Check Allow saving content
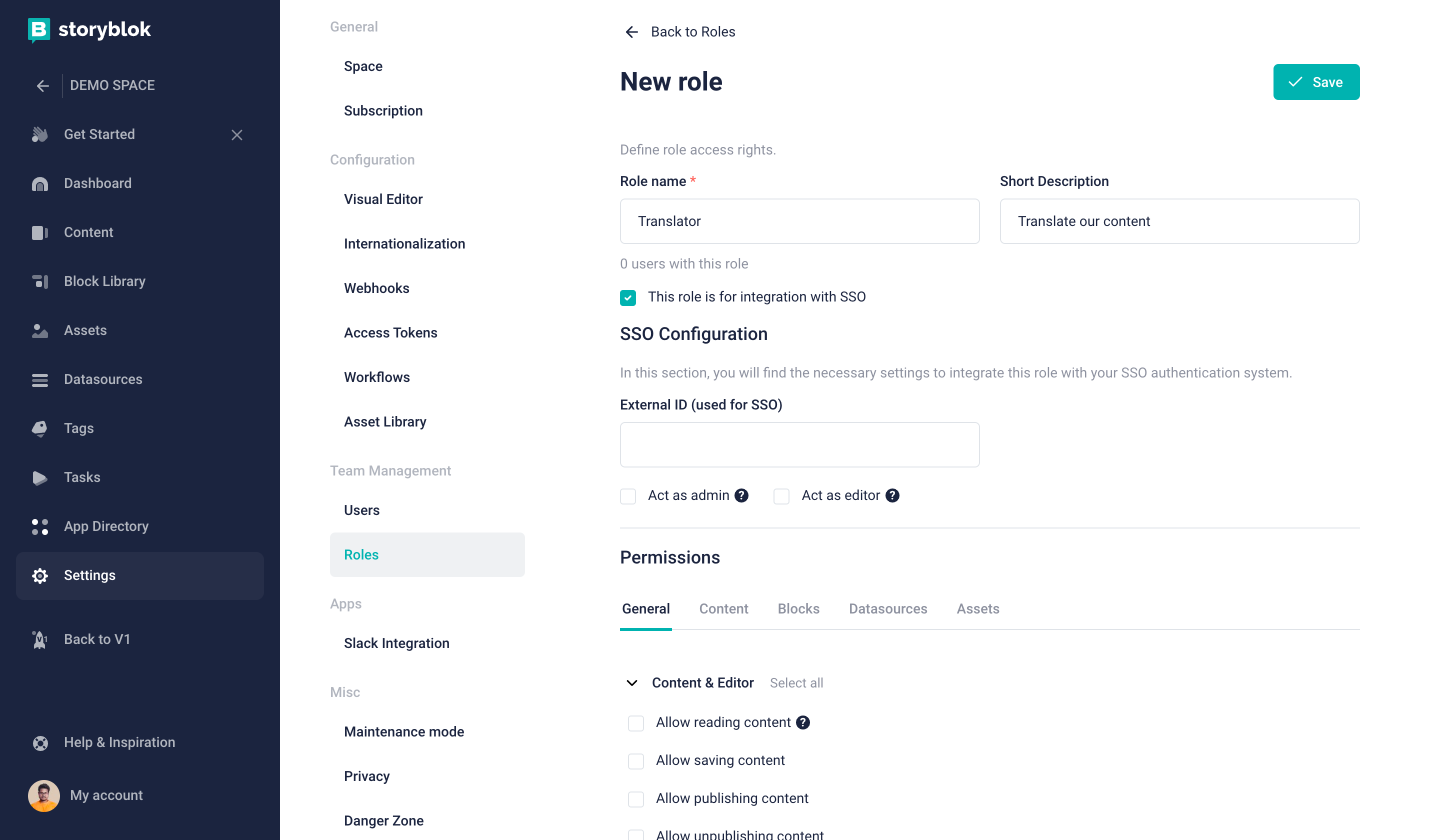The width and height of the screenshot is (1440, 840). pyautogui.click(x=636, y=760)
